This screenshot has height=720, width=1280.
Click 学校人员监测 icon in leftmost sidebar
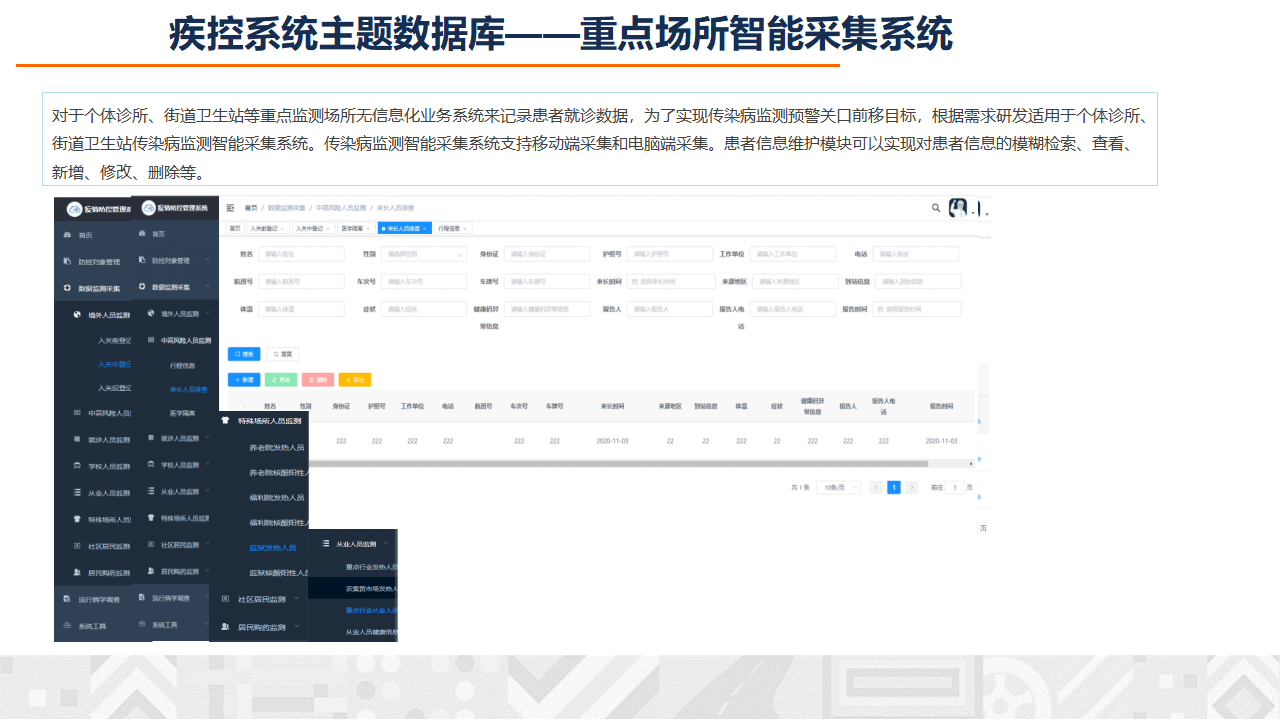pos(77,466)
